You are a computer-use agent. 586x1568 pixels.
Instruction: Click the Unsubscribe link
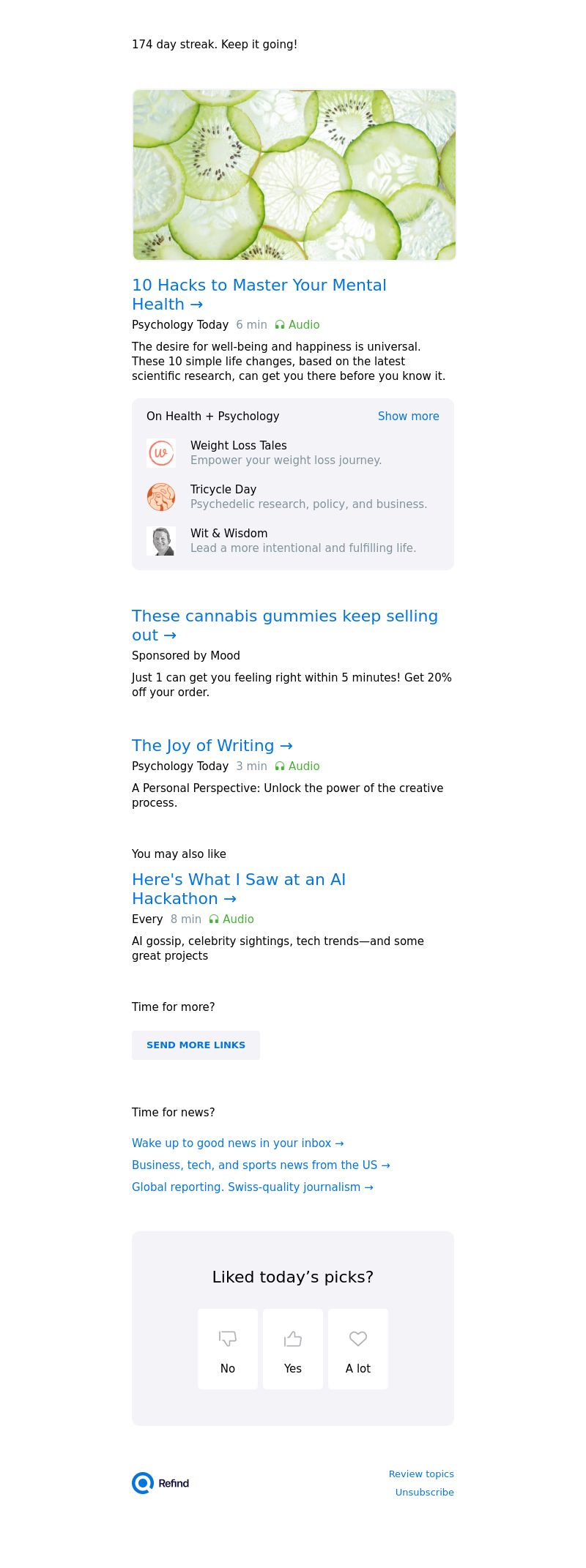click(424, 1493)
